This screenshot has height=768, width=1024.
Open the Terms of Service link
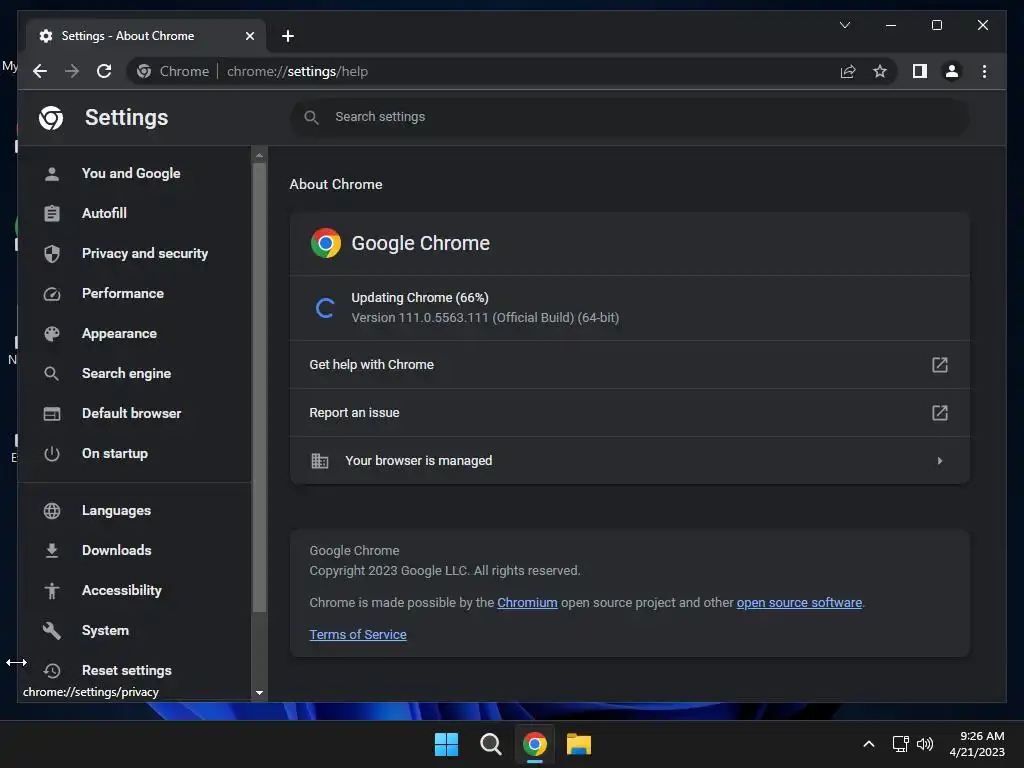click(x=358, y=635)
